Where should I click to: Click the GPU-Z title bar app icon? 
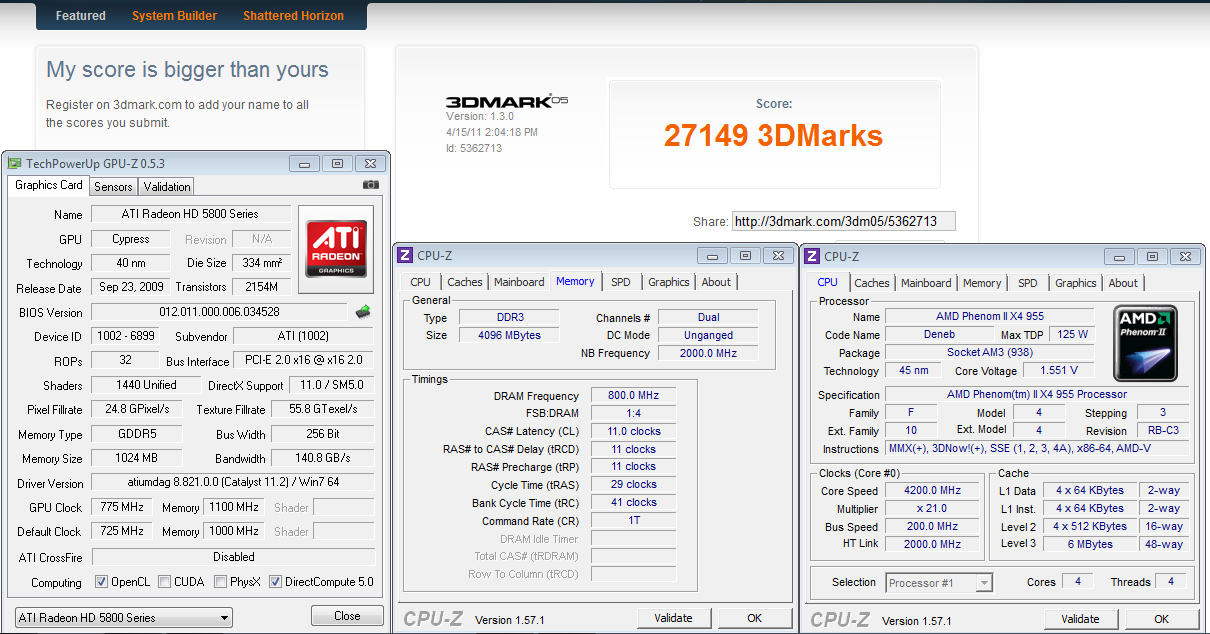point(15,163)
